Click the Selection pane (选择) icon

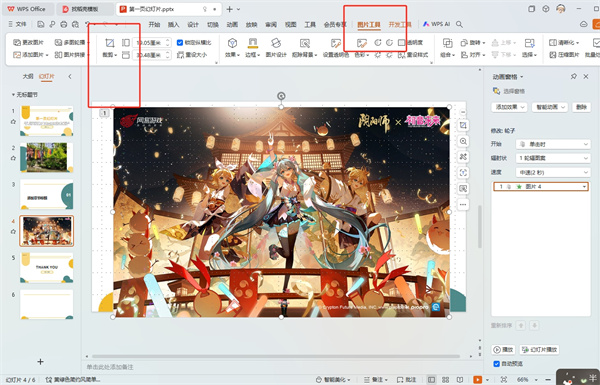click(x=529, y=43)
